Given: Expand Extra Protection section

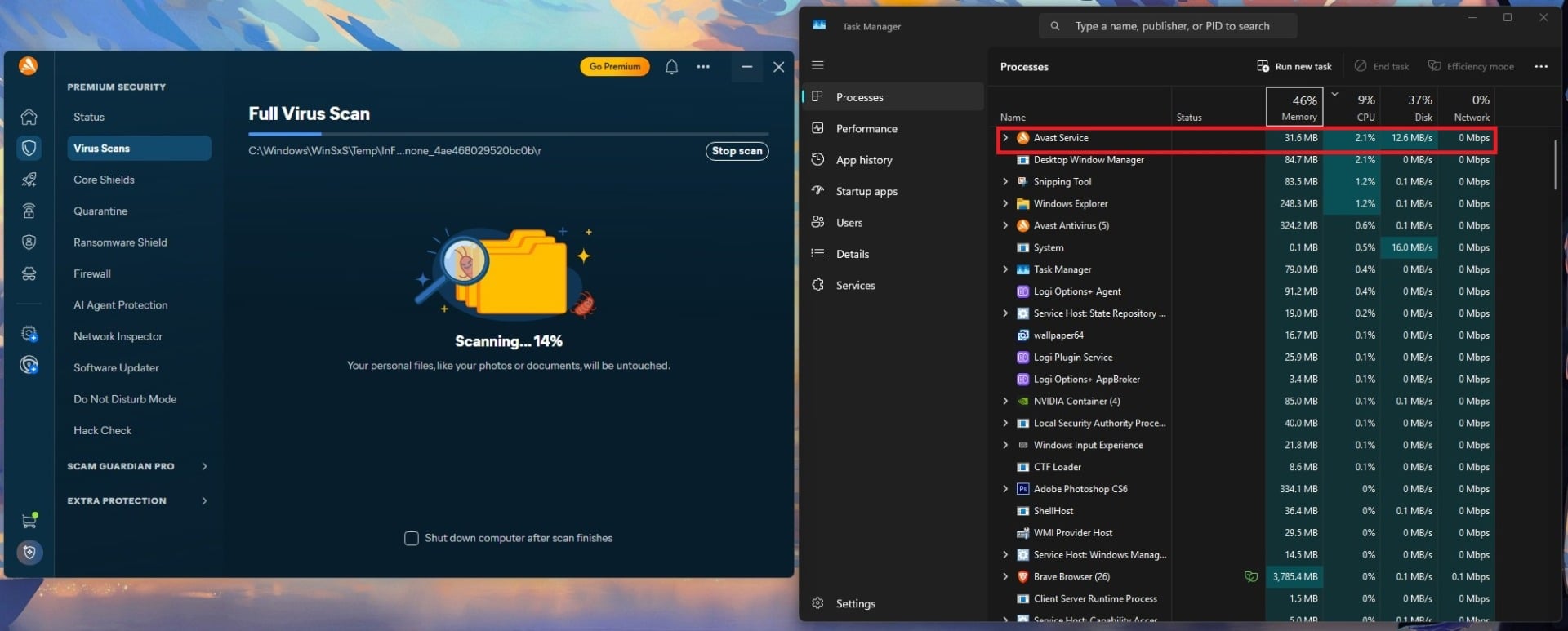Looking at the screenshot, I should 204,501.
